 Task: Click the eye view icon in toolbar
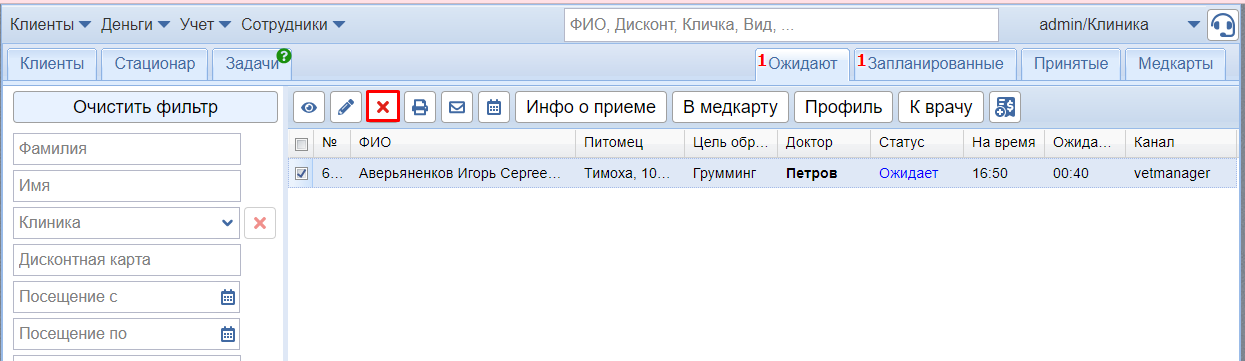click(x=309, y=107)
